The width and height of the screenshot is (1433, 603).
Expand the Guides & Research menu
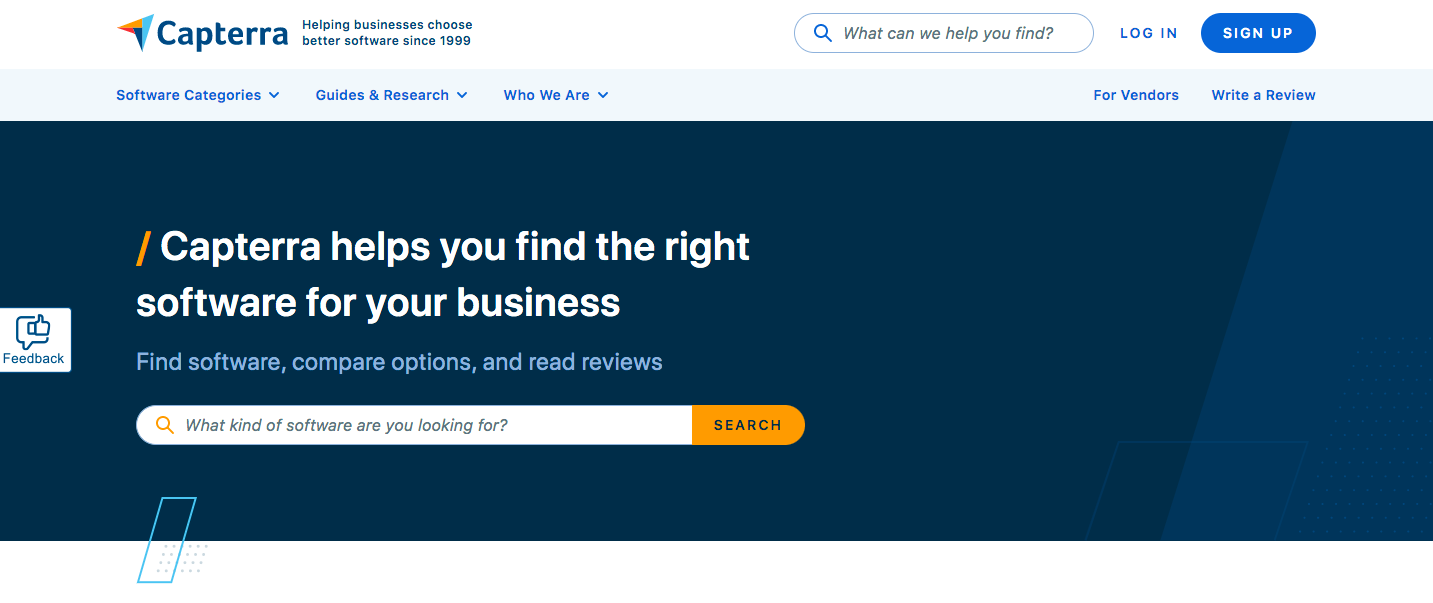click(x=383, y=95)
